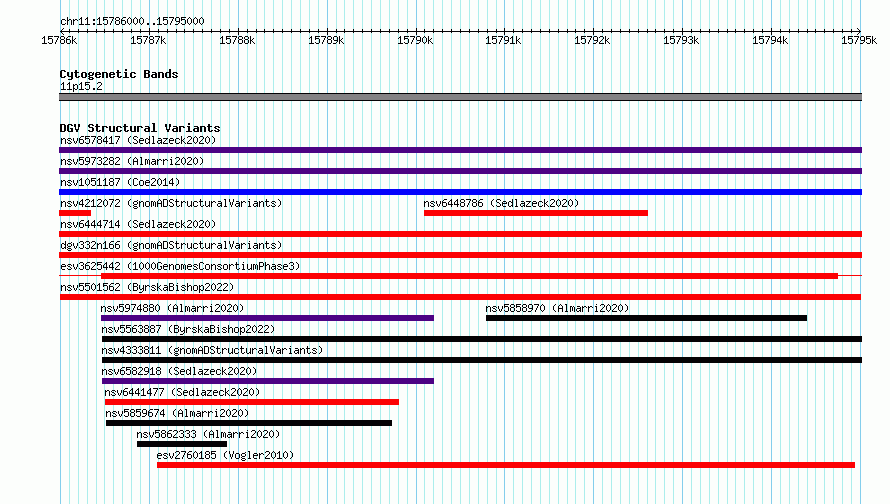890x504 pixels.
Task: Select the purple nsv5974880 variant bar
Action: (267, 318)
